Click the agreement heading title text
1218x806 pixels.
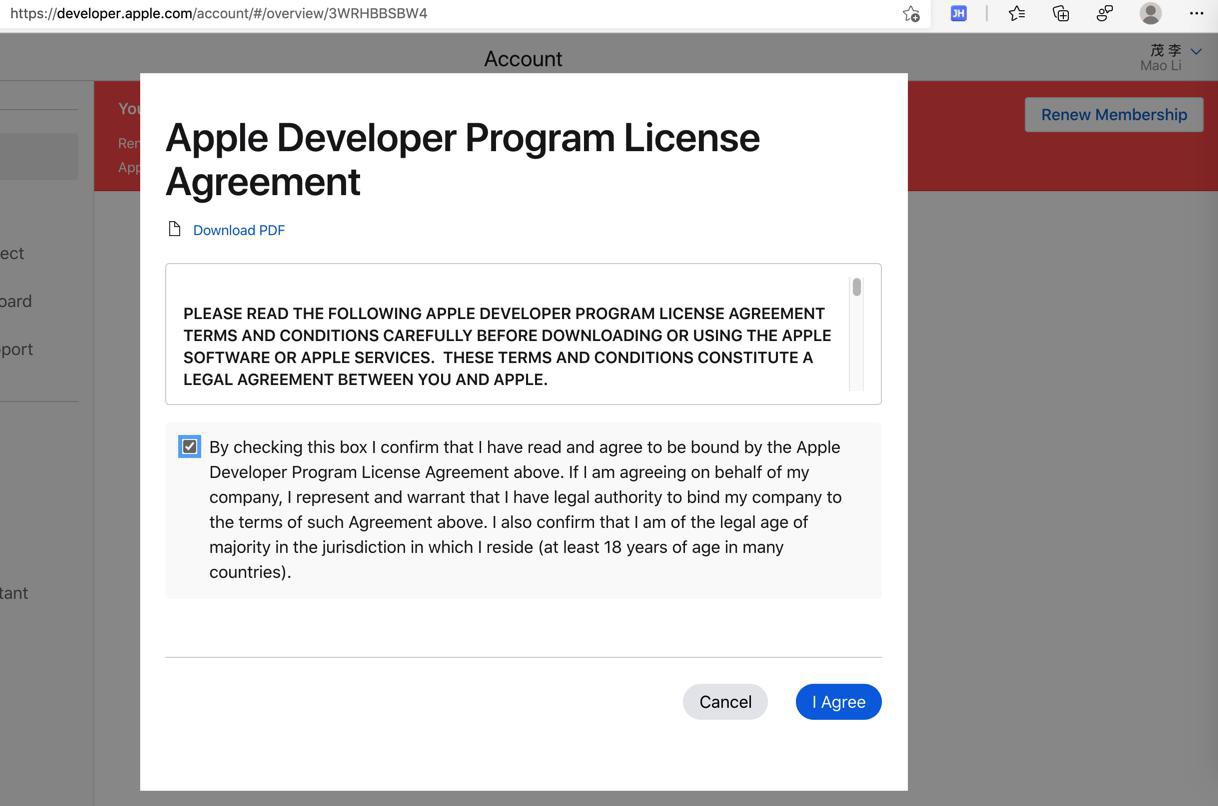click(x=462, y=159)
